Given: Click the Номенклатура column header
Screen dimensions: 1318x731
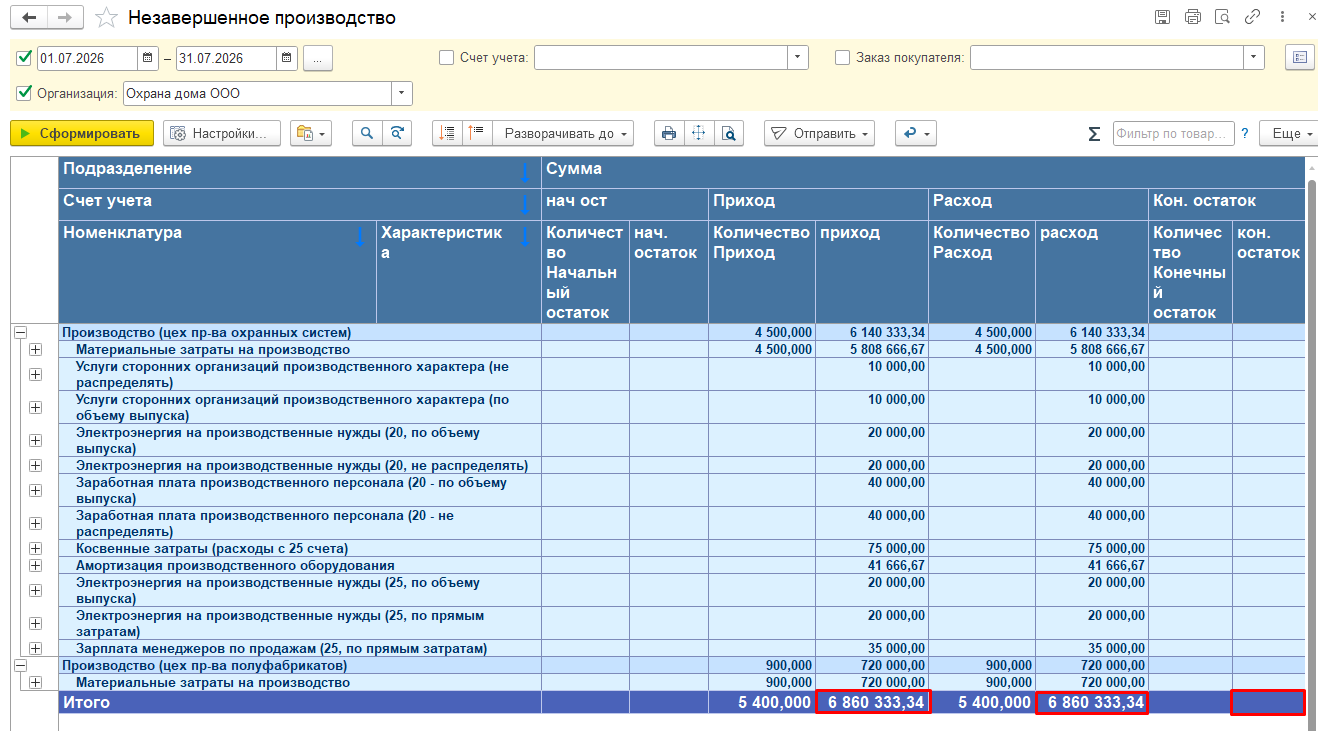Looking at the screenshot, I should pyautogui.click(x=217, y=272).
